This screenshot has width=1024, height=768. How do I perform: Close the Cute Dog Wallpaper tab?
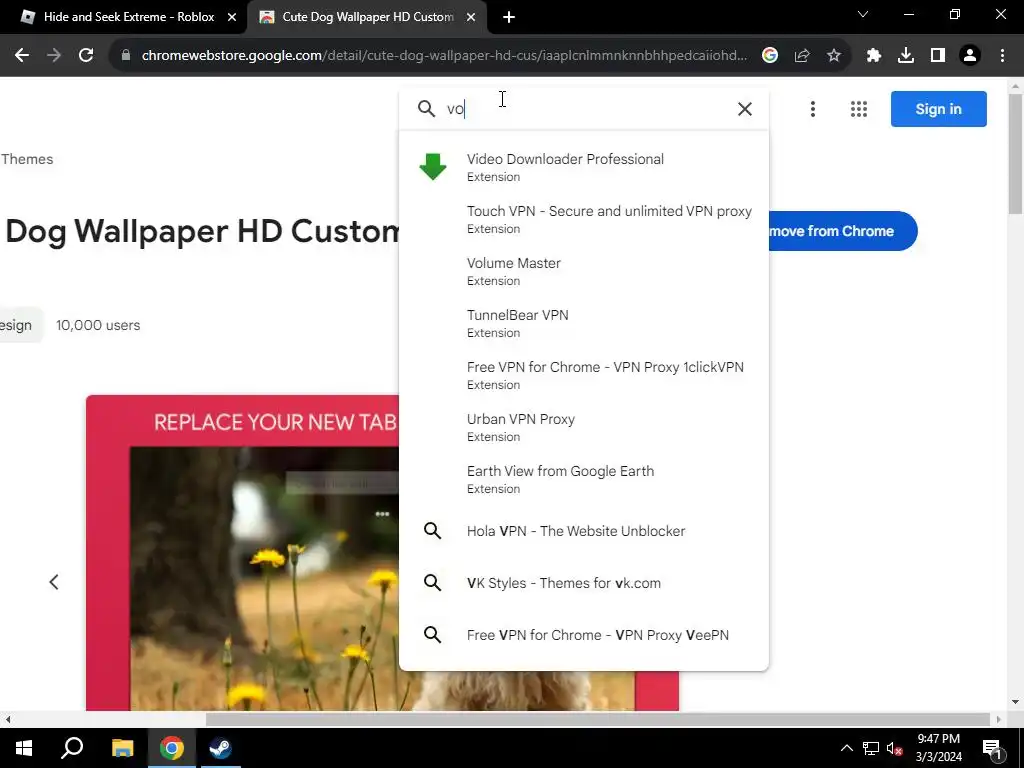pos(471,18)
